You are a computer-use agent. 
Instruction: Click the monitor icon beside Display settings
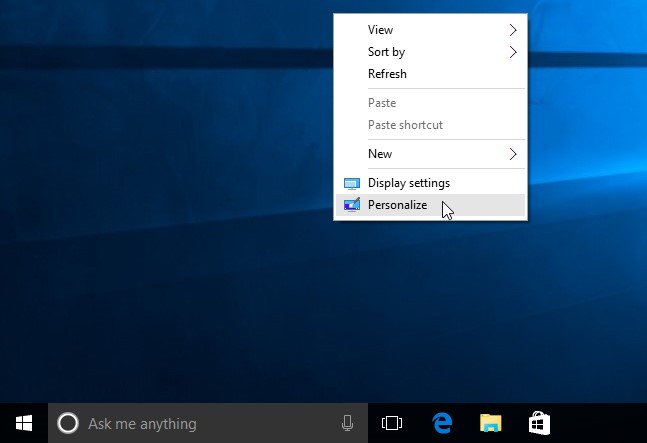click(351, 183)
